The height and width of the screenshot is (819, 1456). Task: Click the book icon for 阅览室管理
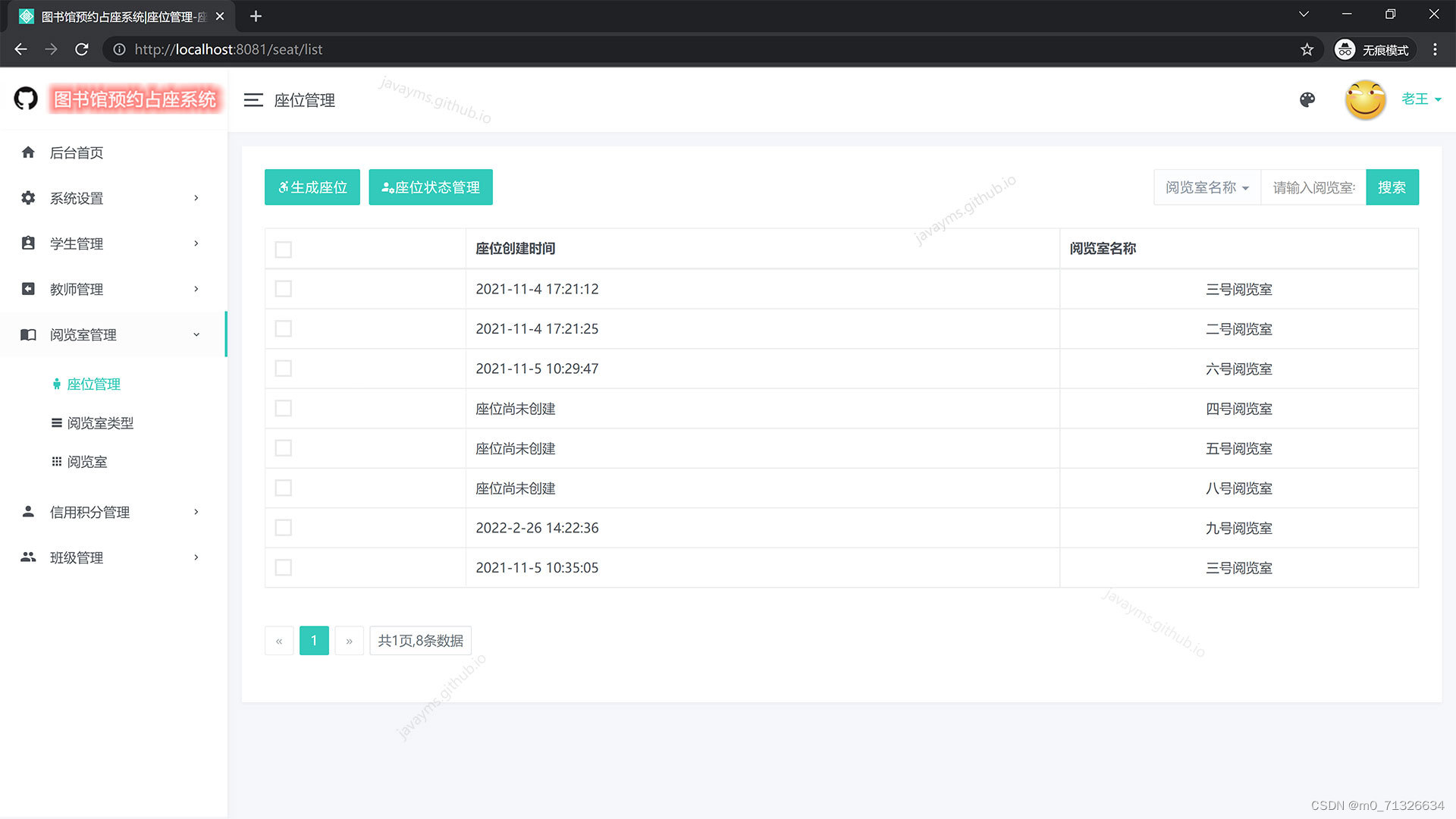point(28,334)
